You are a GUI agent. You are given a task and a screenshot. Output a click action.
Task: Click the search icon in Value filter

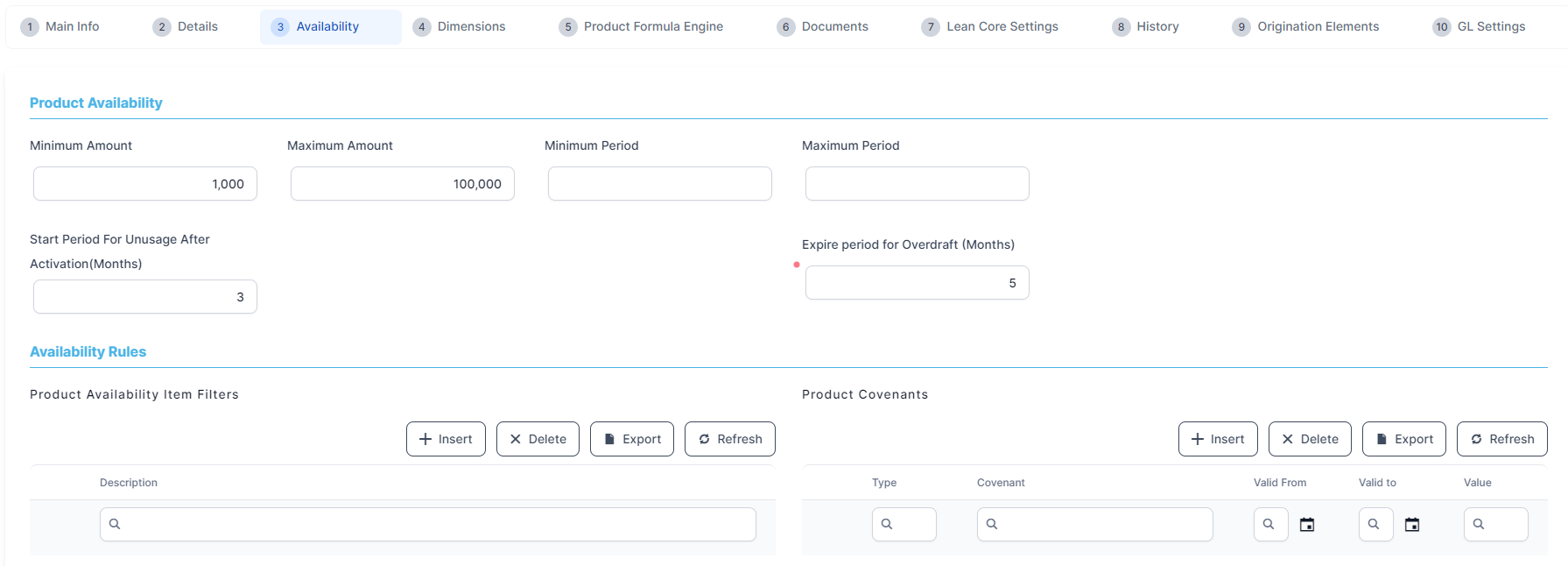[x=1479, y=524]
